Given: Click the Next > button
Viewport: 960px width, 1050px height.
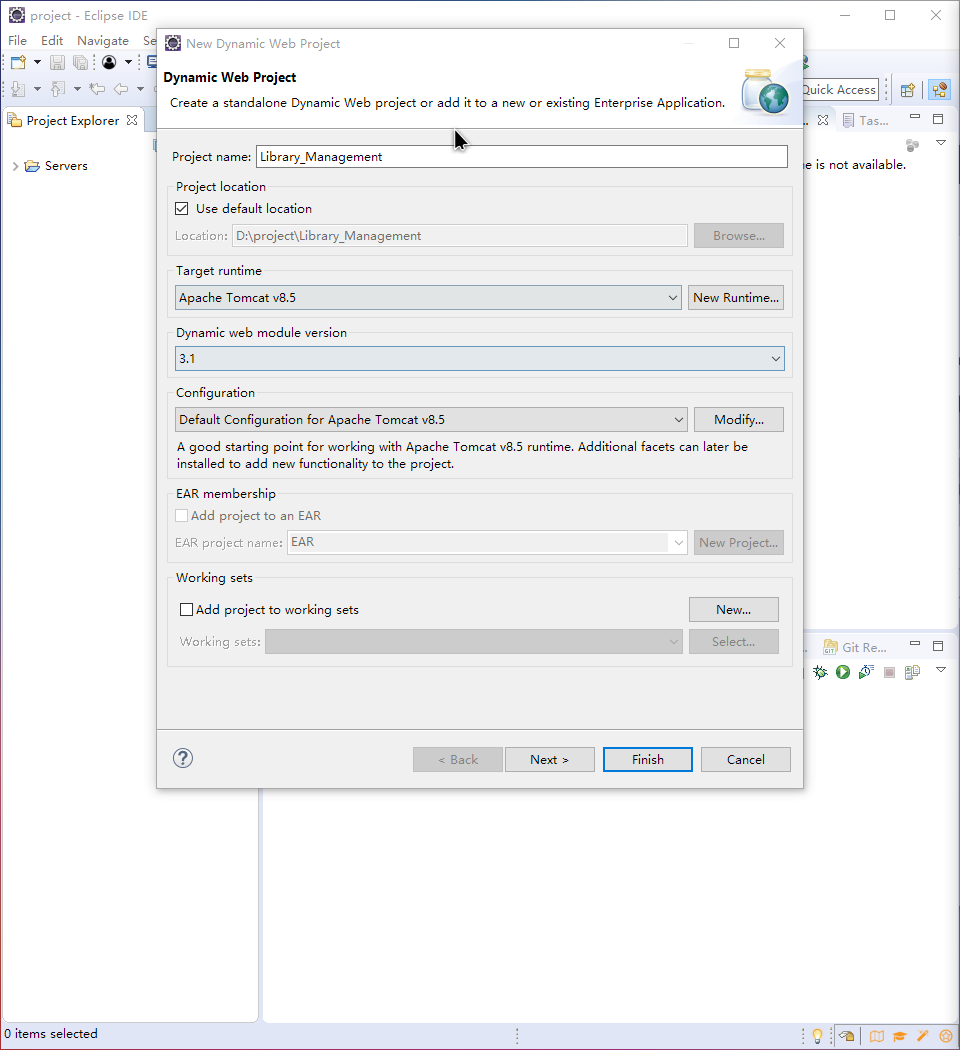Looking at the screenshot, I should click(550, 759).
